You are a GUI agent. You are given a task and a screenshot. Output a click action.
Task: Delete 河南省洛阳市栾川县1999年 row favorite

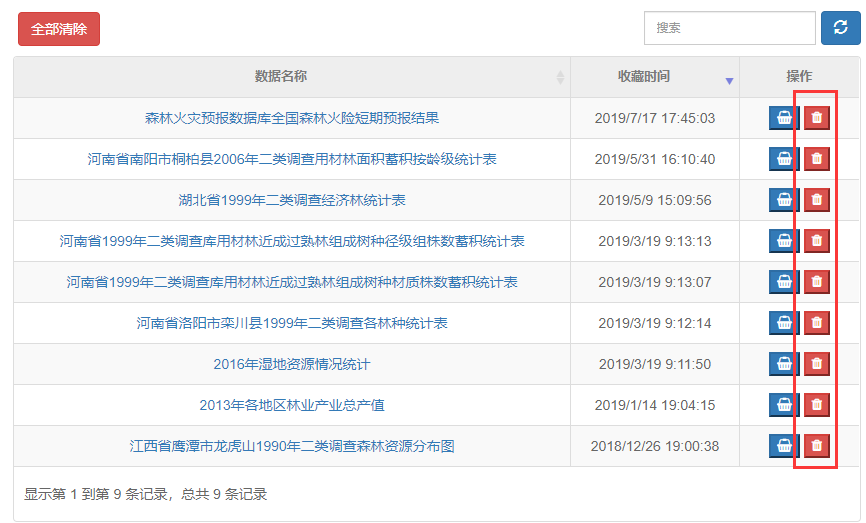[817, 323]
